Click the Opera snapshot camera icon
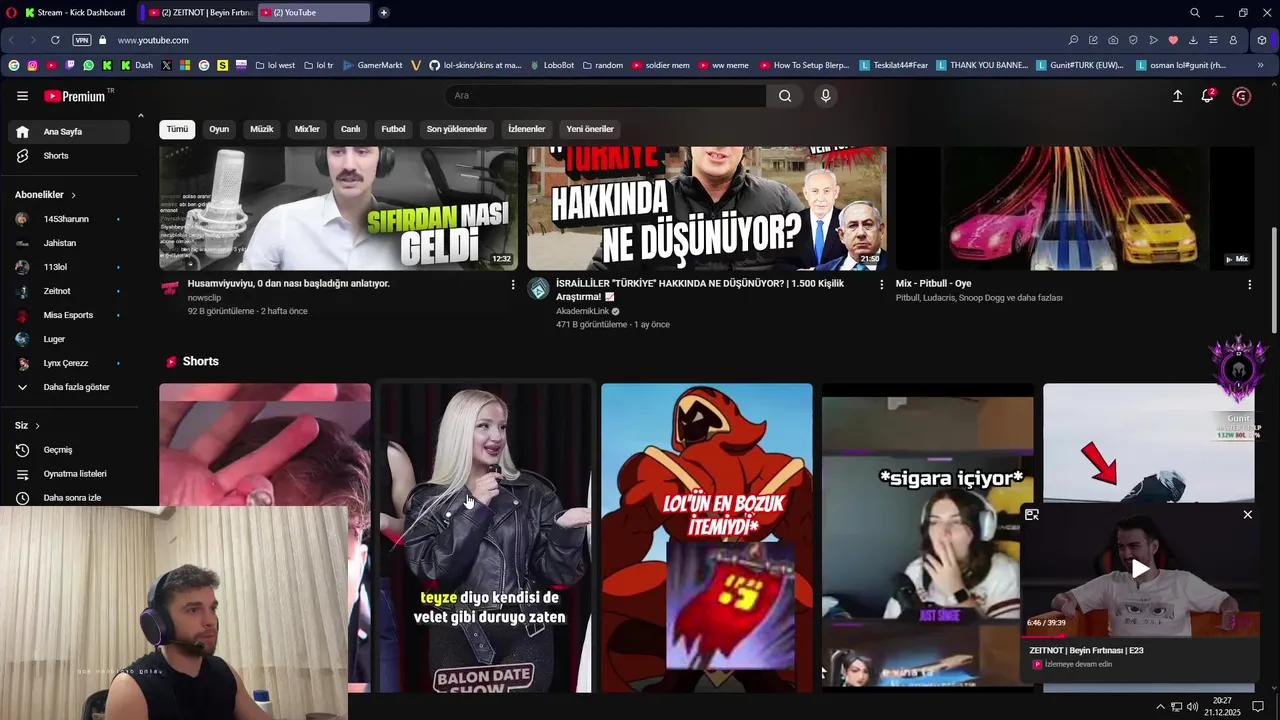1280x720 pixels. pos(1113,40)
